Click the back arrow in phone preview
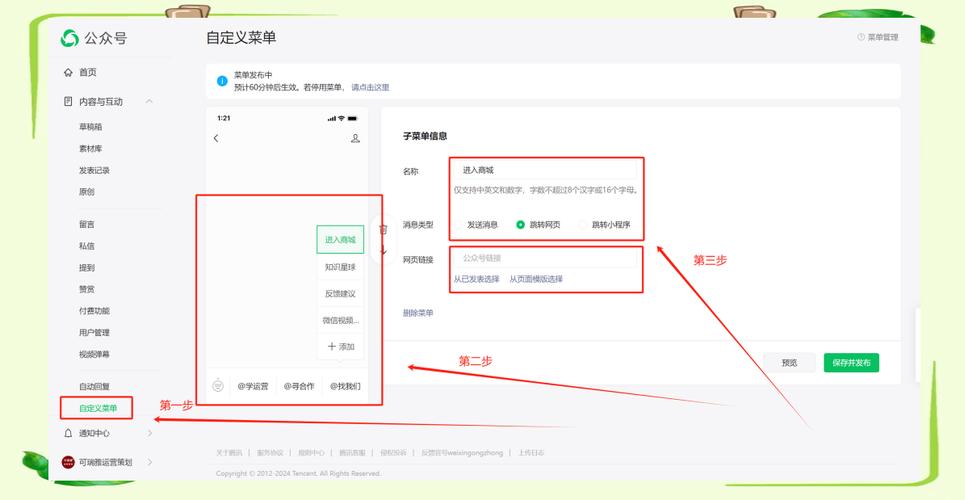The height and width of the screenshot is (500, 965). [216, 138]
